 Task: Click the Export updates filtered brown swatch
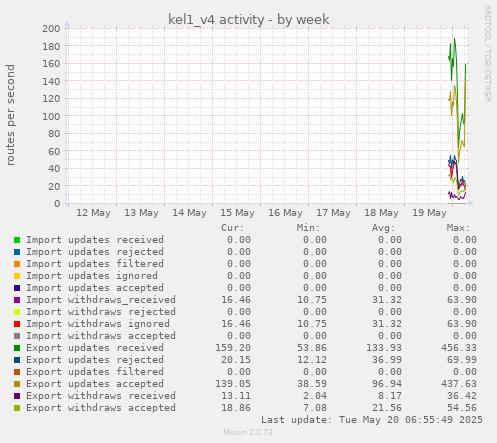[17, 372]
